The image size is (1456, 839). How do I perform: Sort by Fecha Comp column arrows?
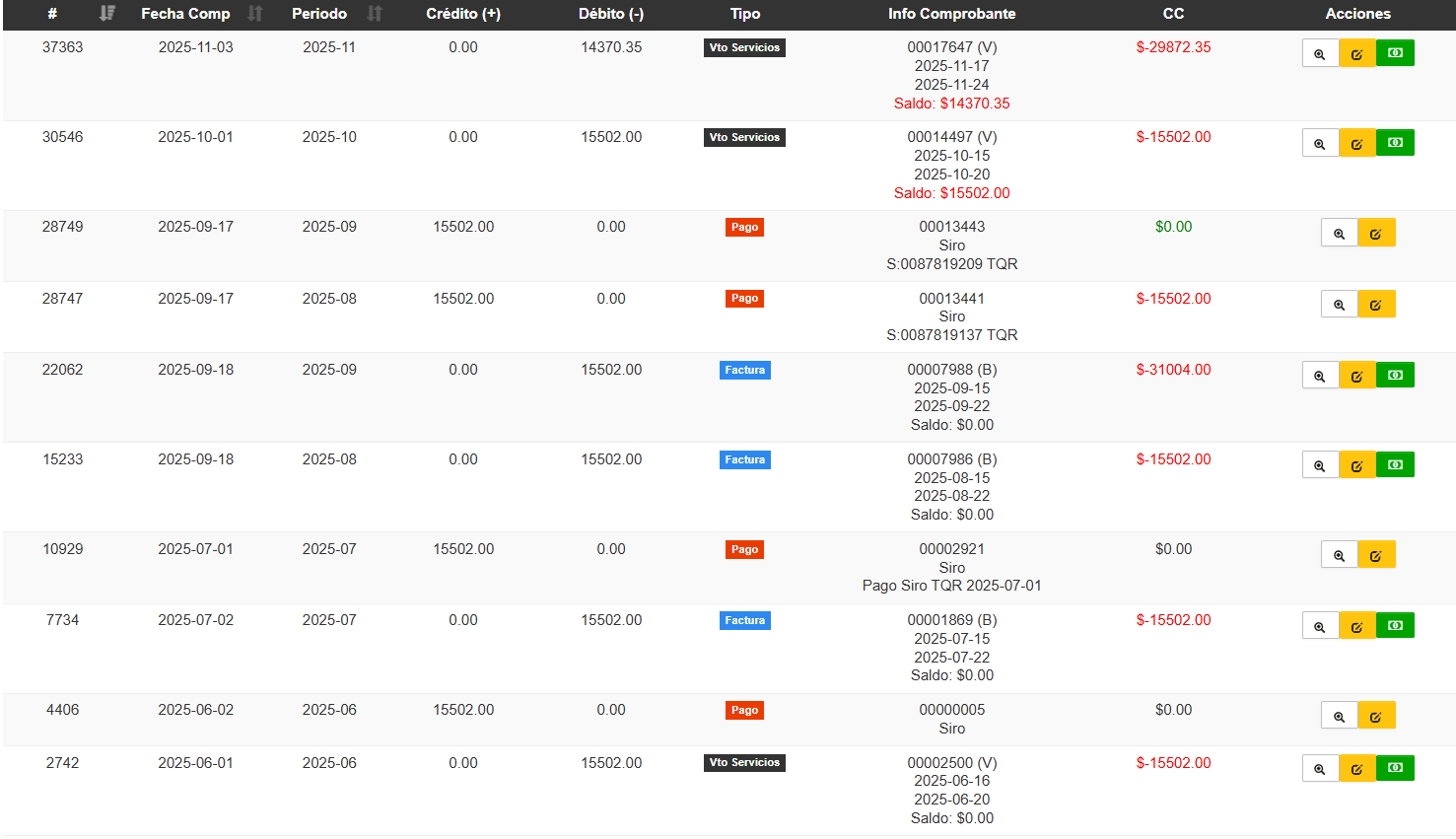pyautogui.click(x=255, y=14)
